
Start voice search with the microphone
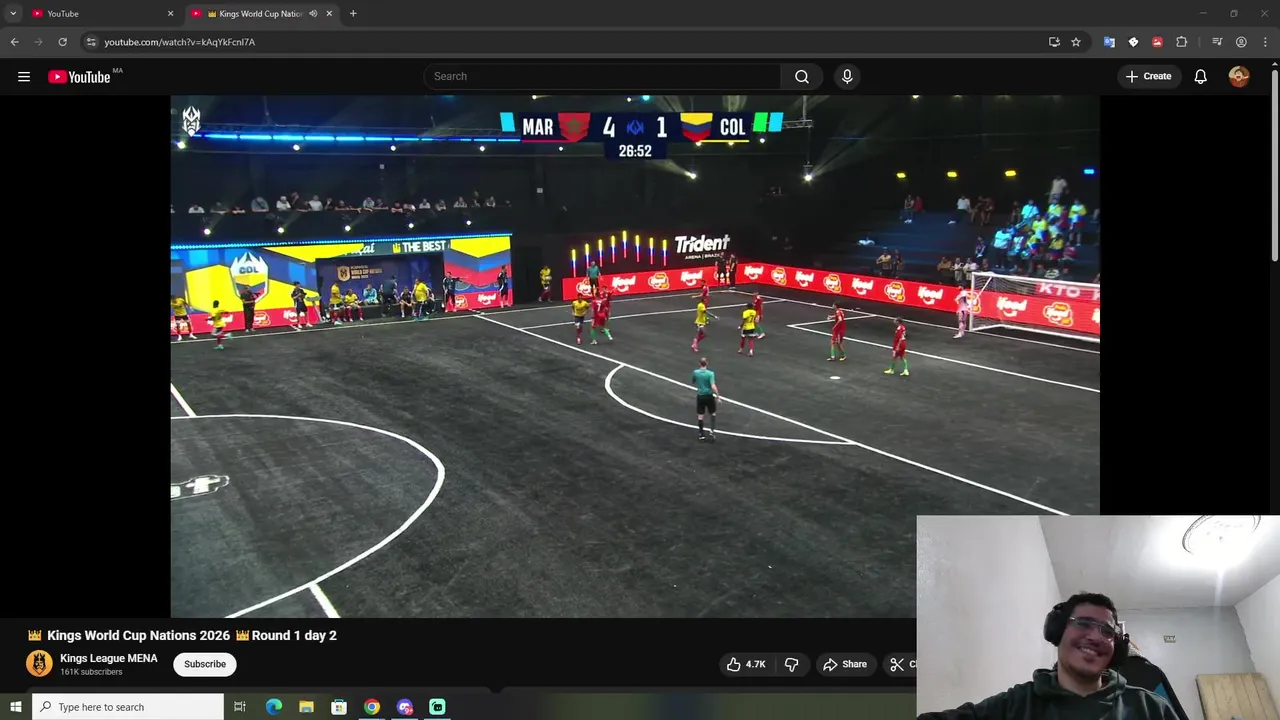[847, 77]
